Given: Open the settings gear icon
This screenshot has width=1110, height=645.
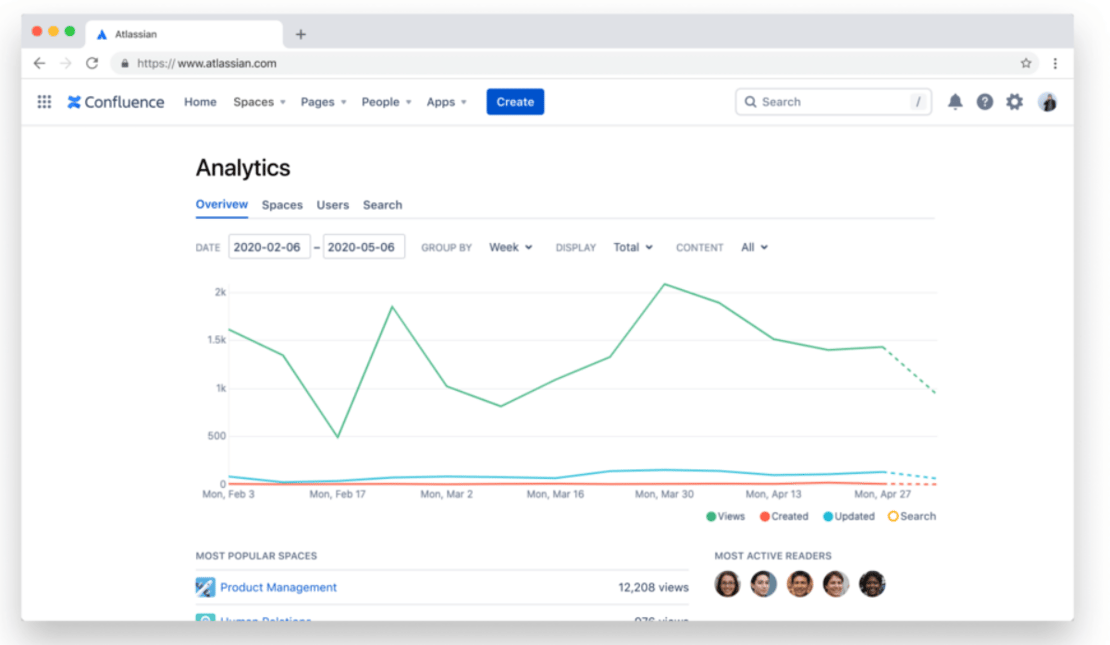Looking at the screenshot, I should pyautogui.click(x=1014, y=102).
